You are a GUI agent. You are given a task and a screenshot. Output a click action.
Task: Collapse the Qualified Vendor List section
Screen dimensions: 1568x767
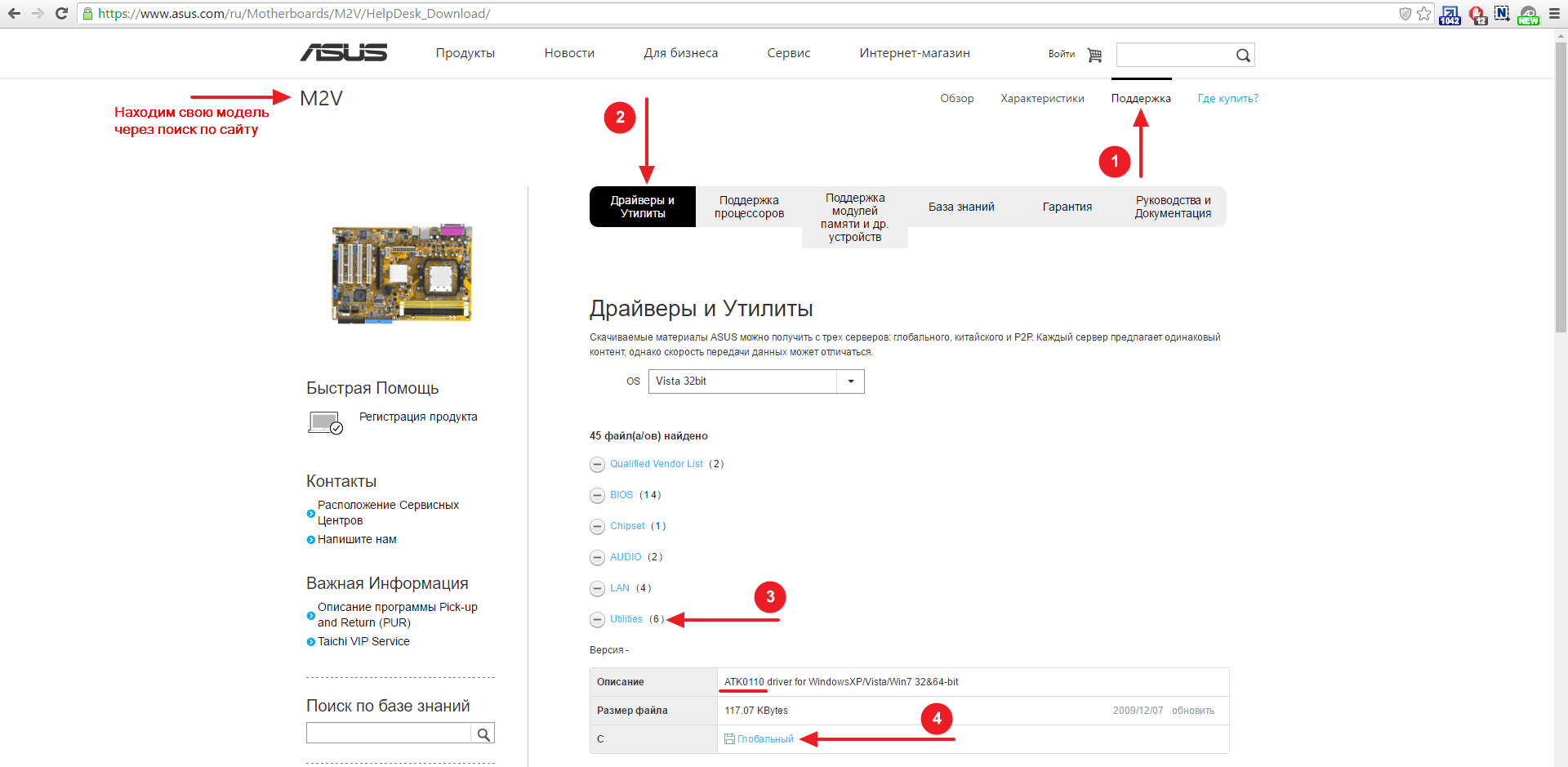pos(598,465)
